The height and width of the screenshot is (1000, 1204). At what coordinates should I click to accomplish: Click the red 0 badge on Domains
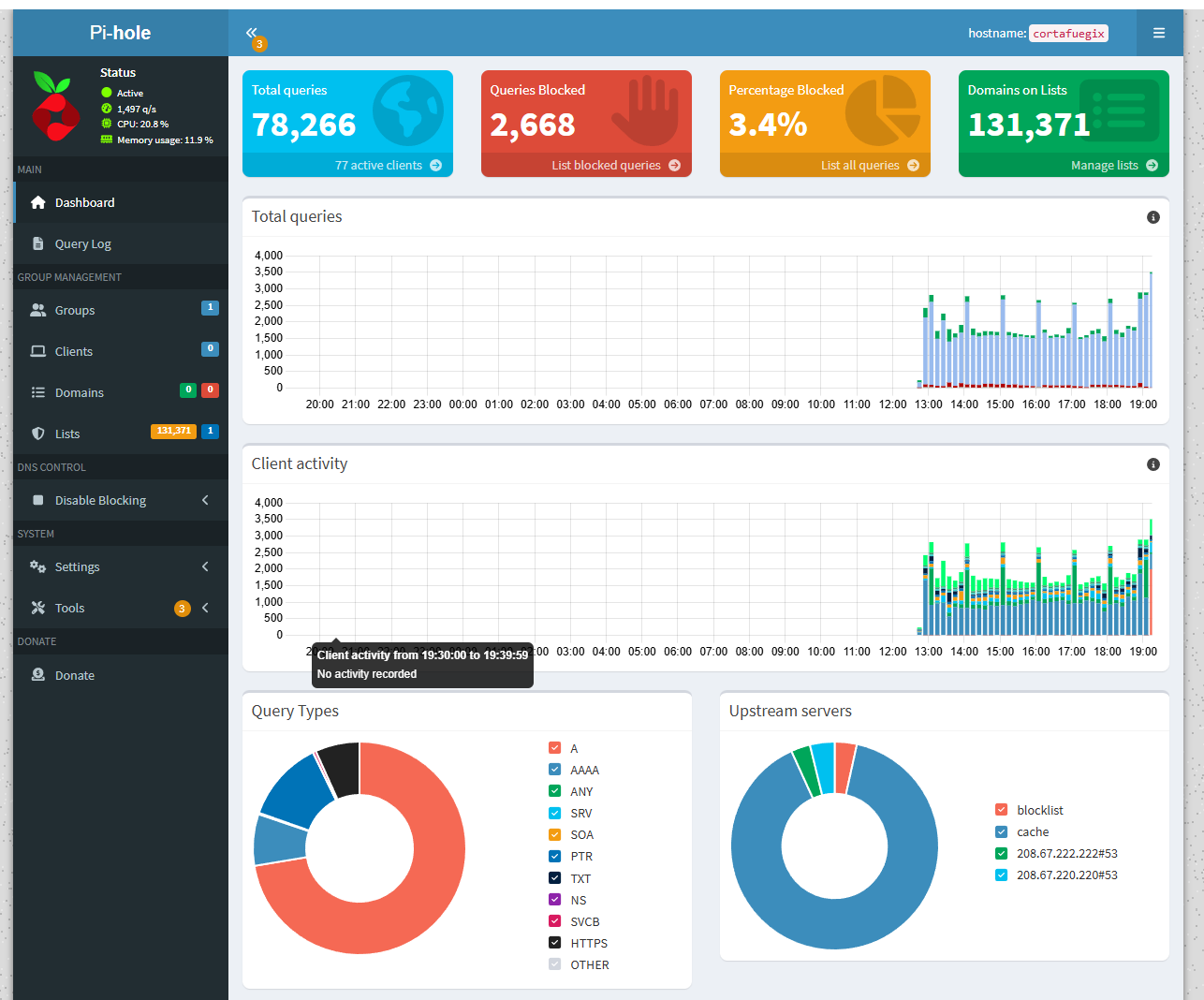click(x=211, y=390)
